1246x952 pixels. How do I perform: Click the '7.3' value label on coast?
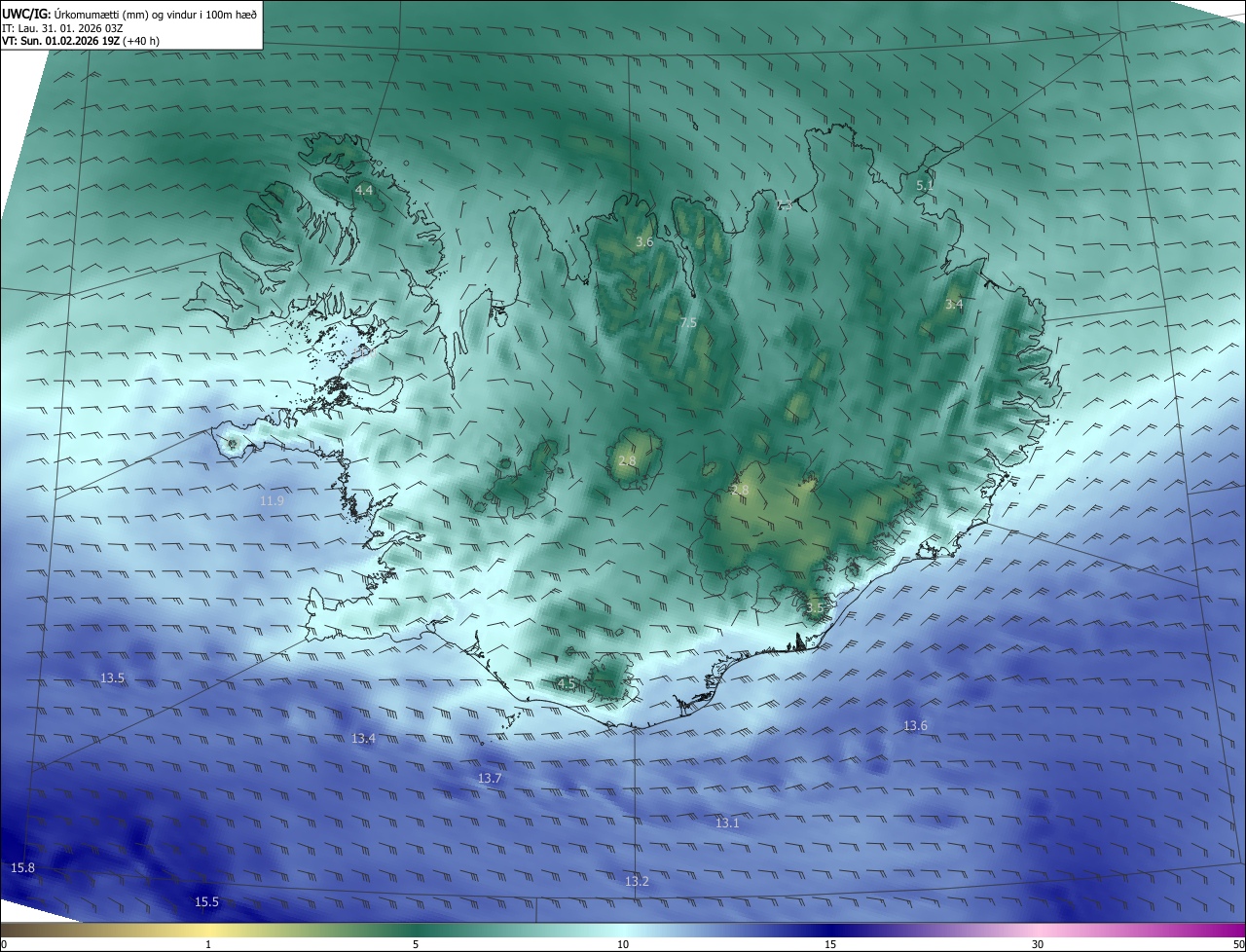click(x=784, y=204)
